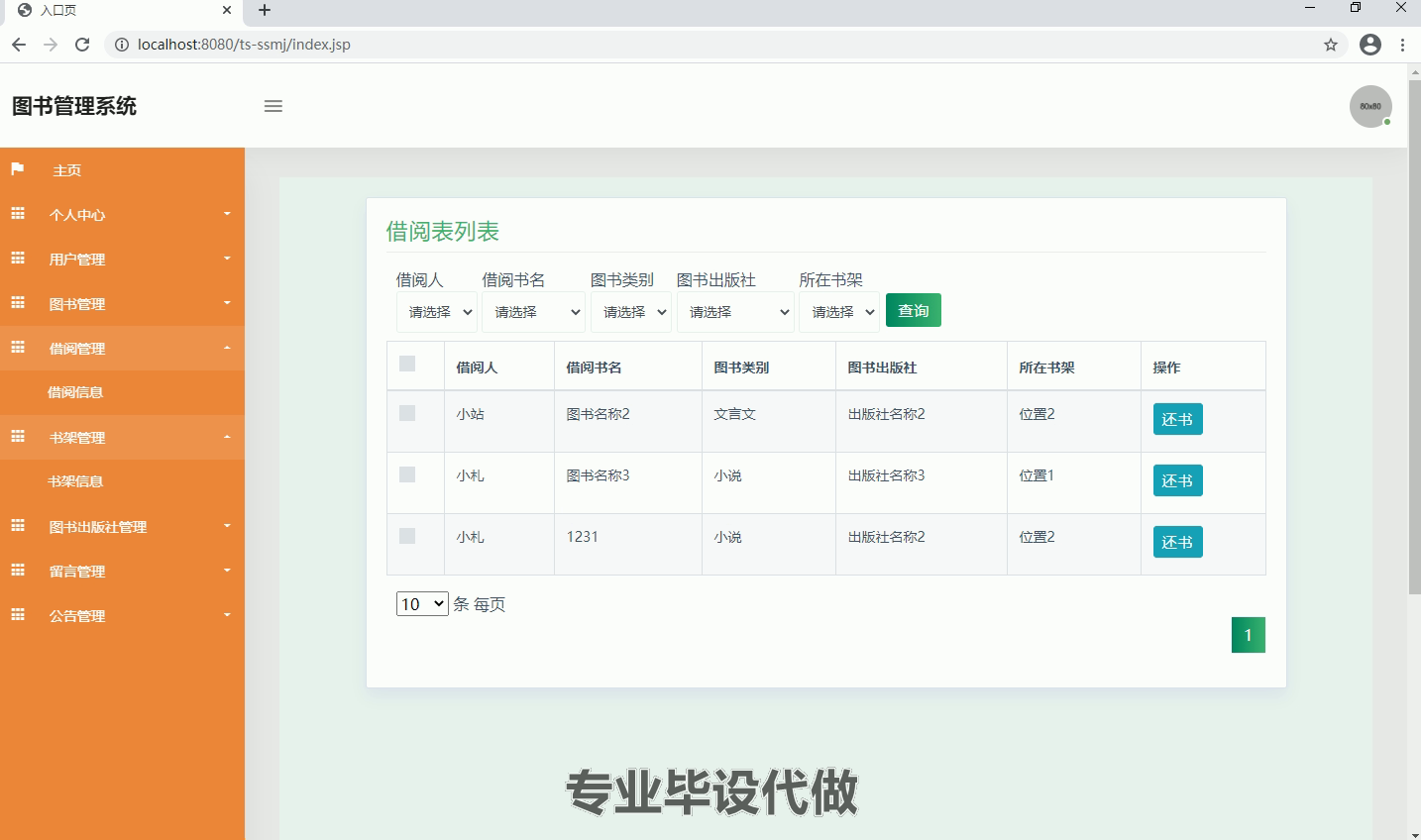Viewport: 1421px width, 840px height.
Task: Click grid icon next to 公告管理
Action: [18, 615]
